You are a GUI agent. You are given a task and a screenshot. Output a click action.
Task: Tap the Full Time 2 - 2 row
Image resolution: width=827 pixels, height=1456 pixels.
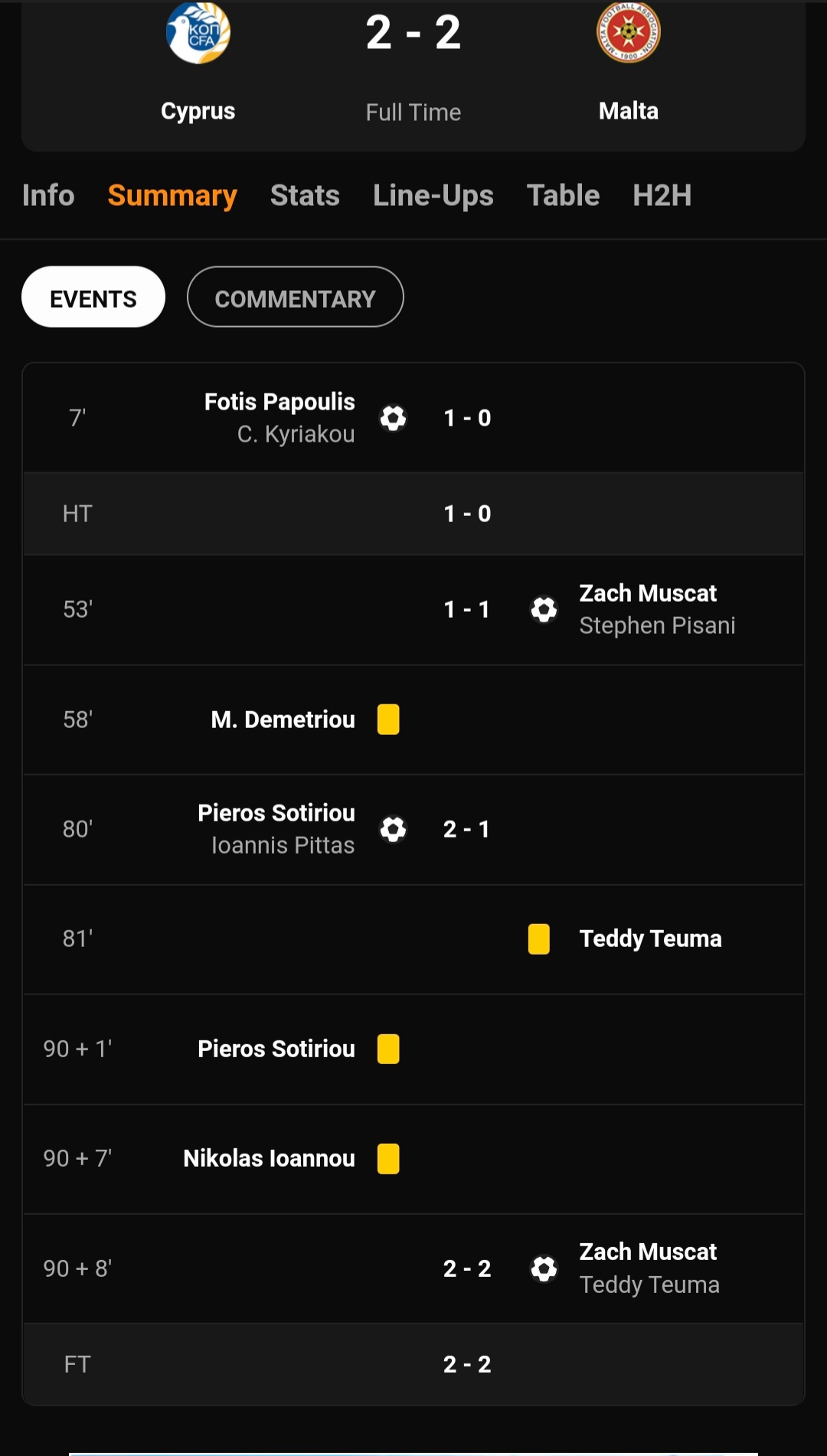click(x=413, y=1364)
